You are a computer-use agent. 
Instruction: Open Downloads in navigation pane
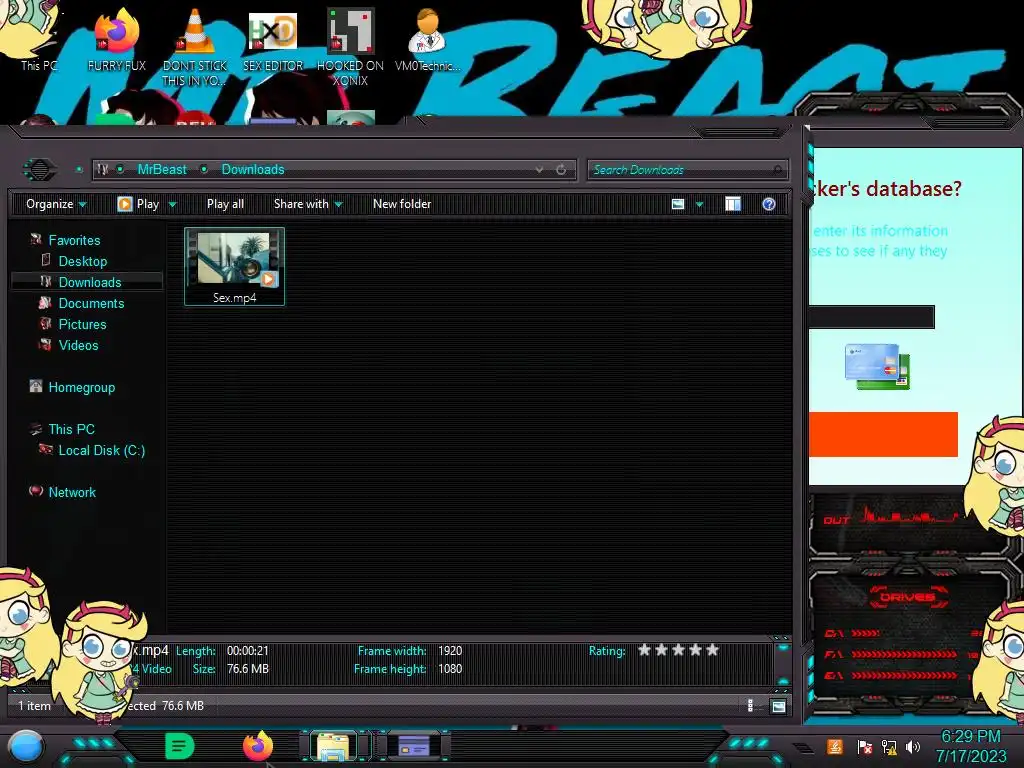click(89, 282)
